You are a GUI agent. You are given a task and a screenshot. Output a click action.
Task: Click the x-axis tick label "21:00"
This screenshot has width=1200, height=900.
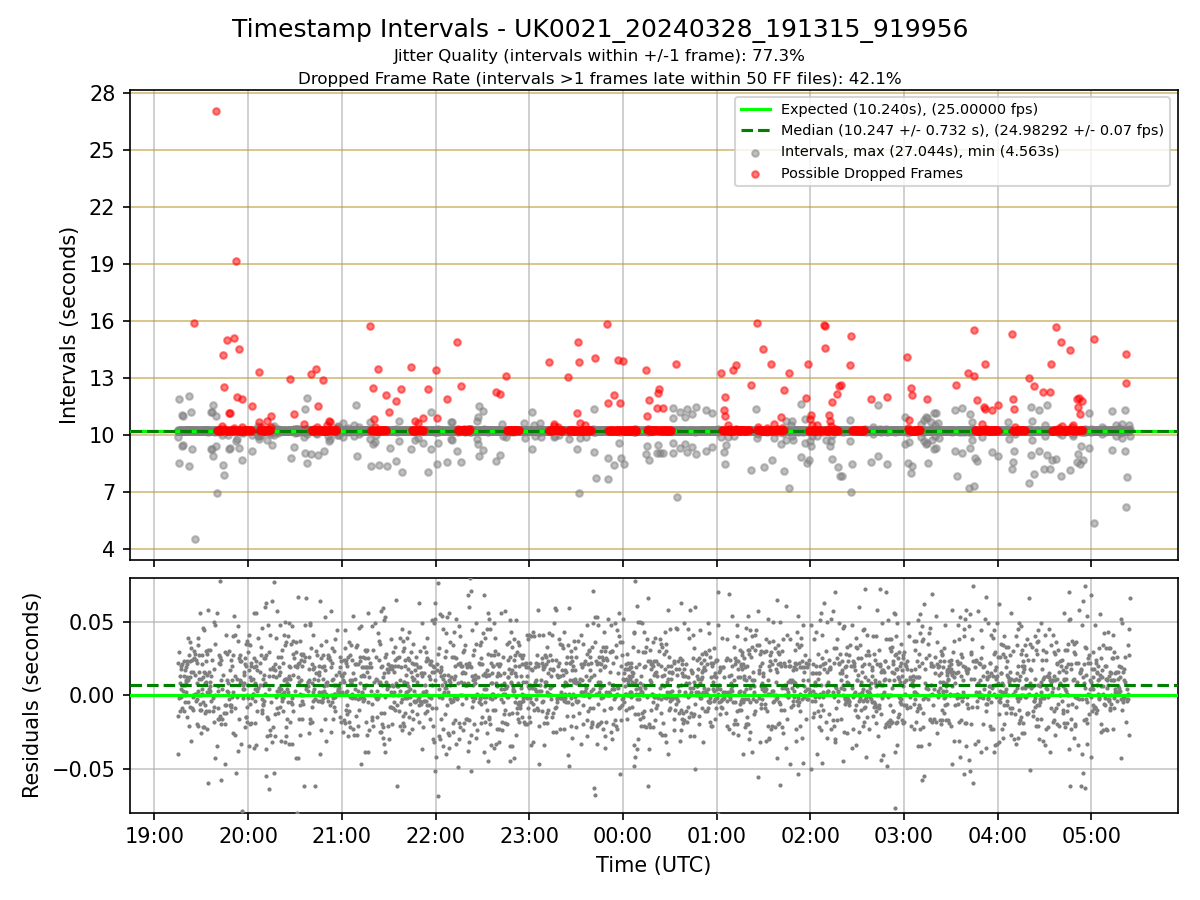[x=342, y=835]
